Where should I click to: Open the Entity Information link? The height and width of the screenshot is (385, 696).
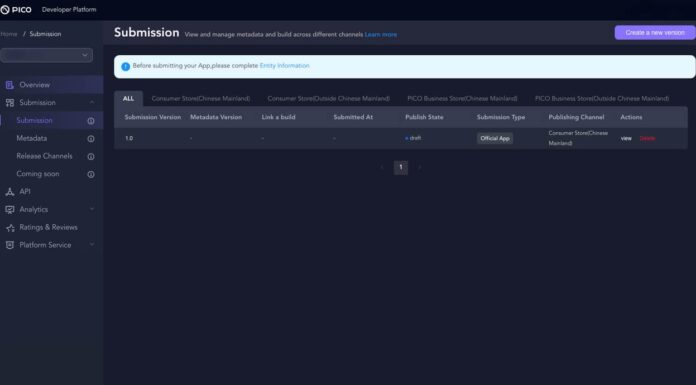(x=285, y=66)
